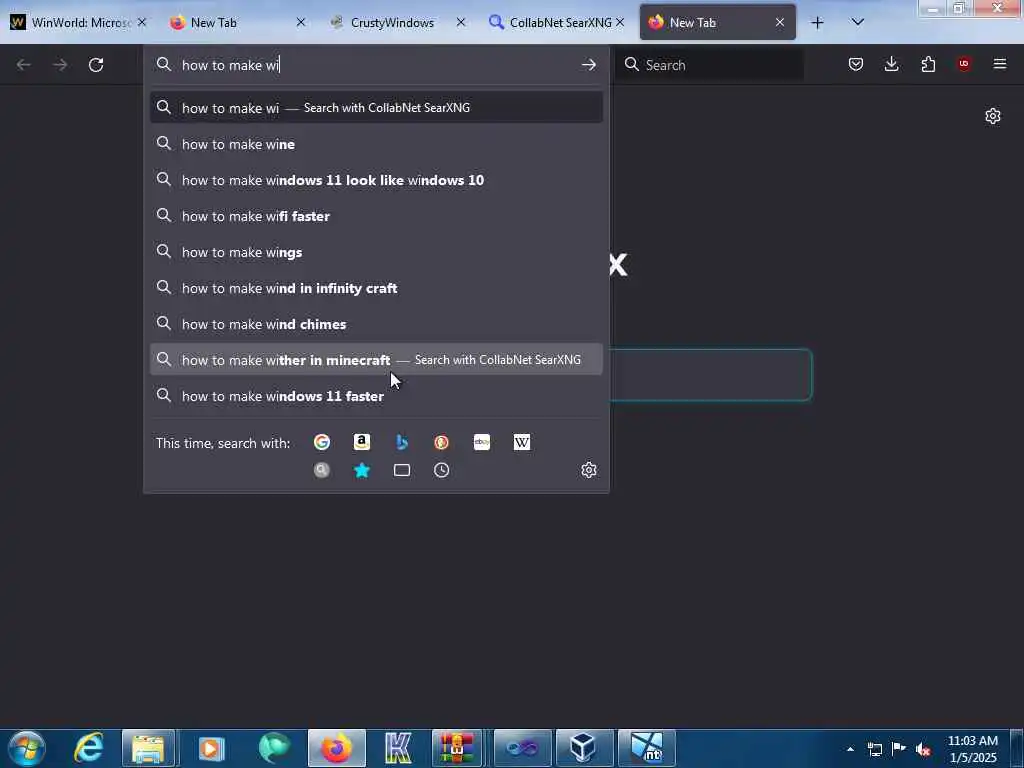Open Firefox taskbar button

point(336,748)
